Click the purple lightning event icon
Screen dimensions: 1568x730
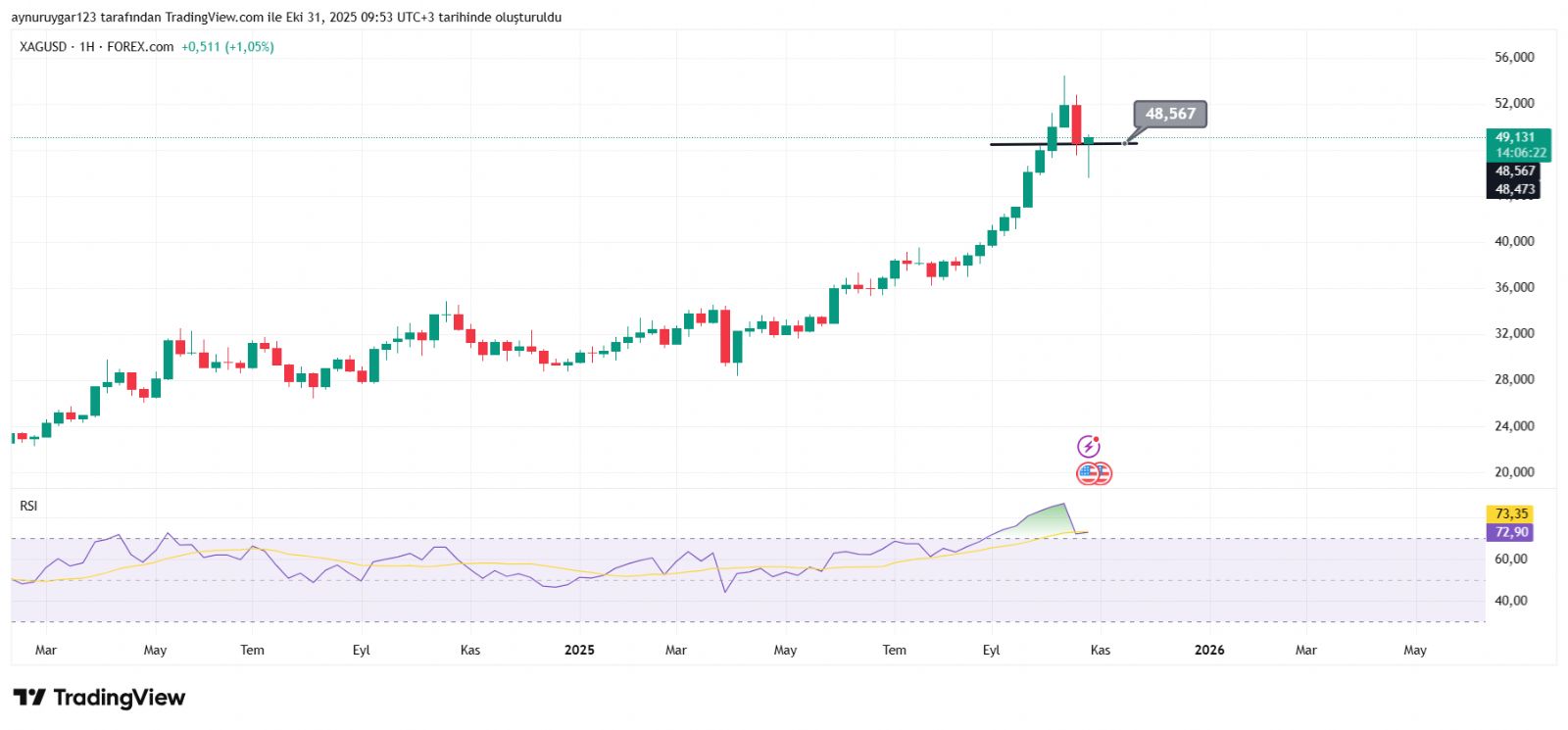[1089, 447]
